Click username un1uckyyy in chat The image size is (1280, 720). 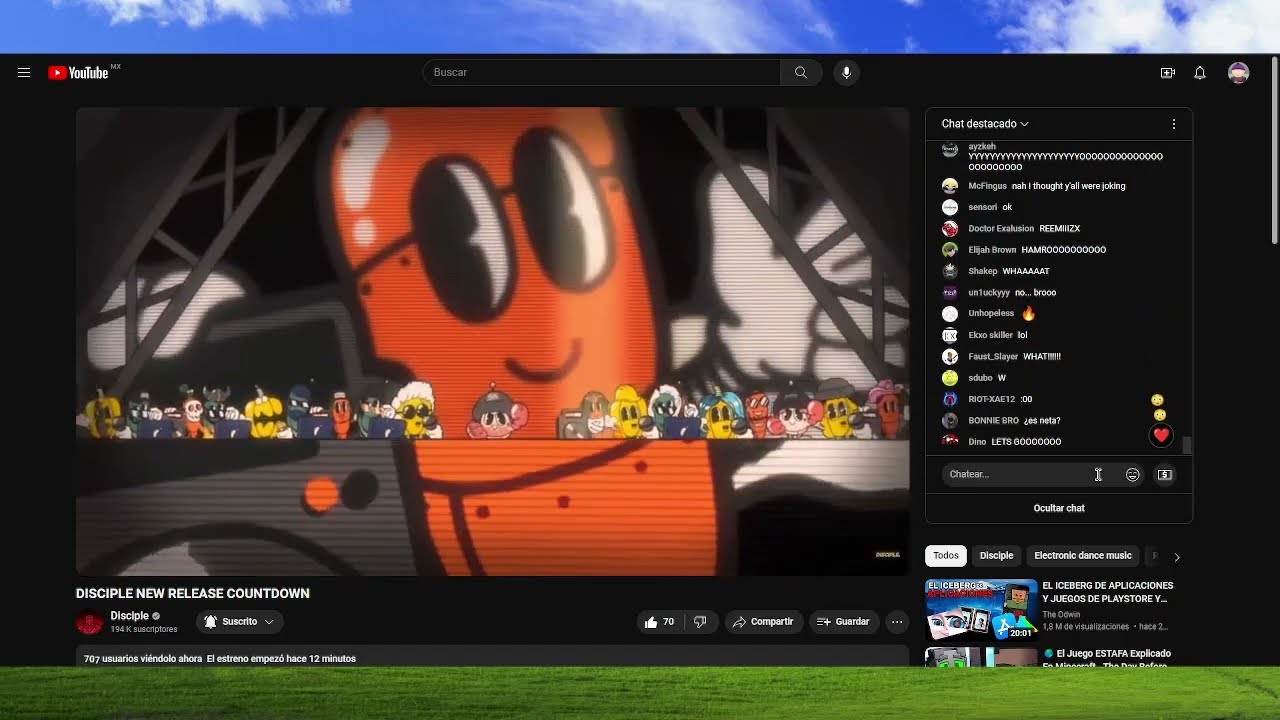[x=989, y=293]
